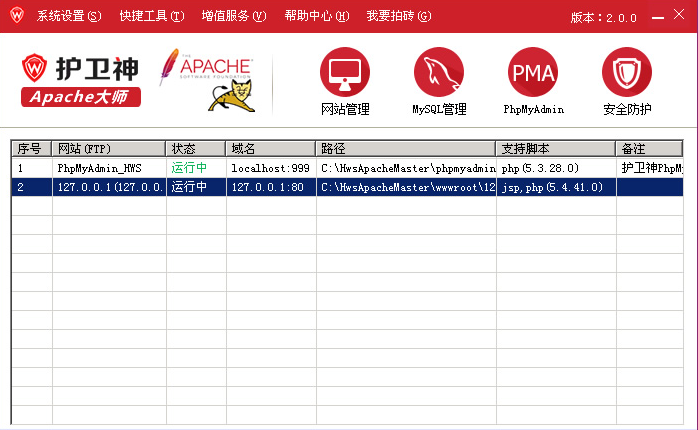Click the 运行中 status in highlighted row 2
The image size is (698, 430).
(x=189, y=187)
